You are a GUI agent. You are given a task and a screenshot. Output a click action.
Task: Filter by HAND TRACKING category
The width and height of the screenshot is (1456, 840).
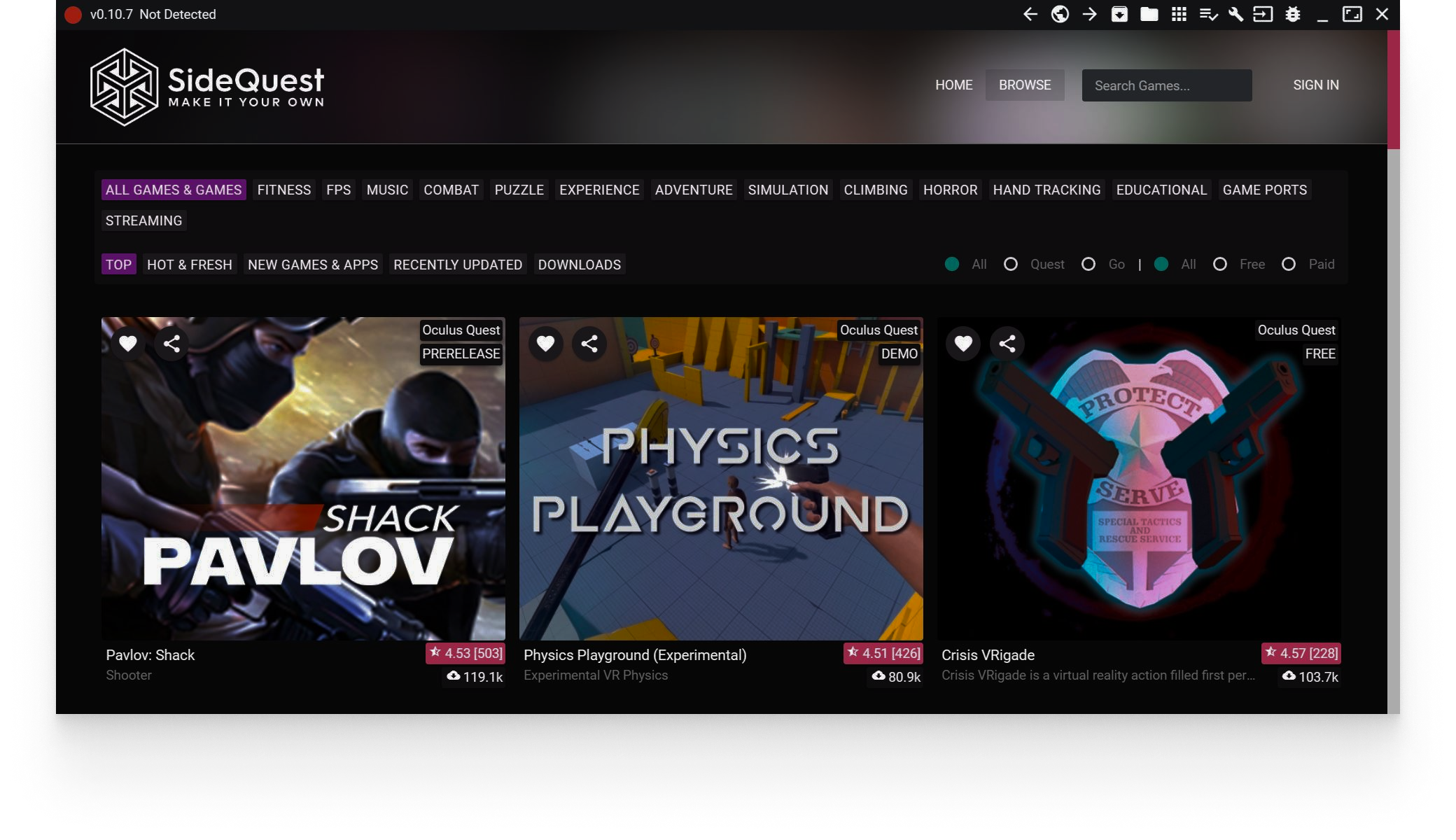(x=1047, y=190)
